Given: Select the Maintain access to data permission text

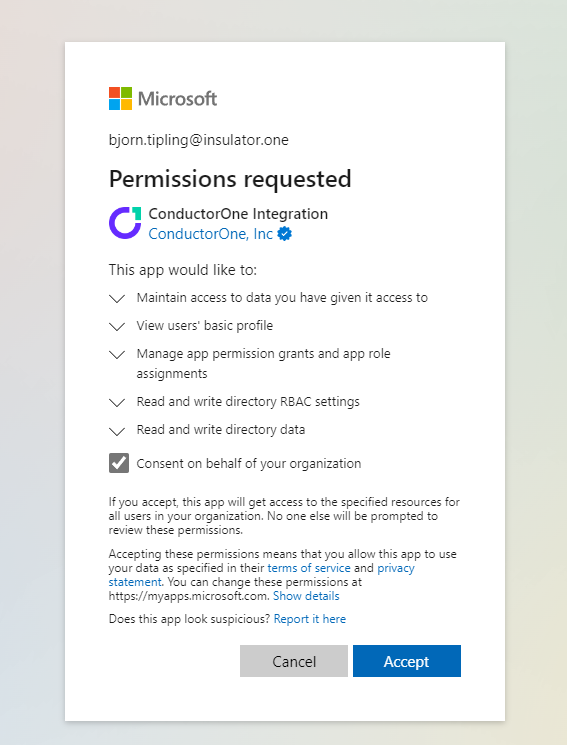Looking at the screenshot, I should tap(282, 297).
